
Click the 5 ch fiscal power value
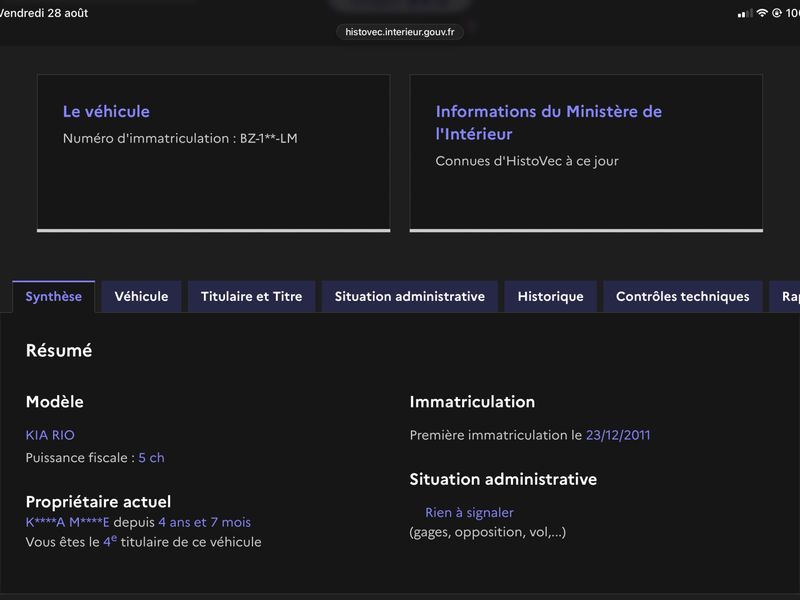152,458
